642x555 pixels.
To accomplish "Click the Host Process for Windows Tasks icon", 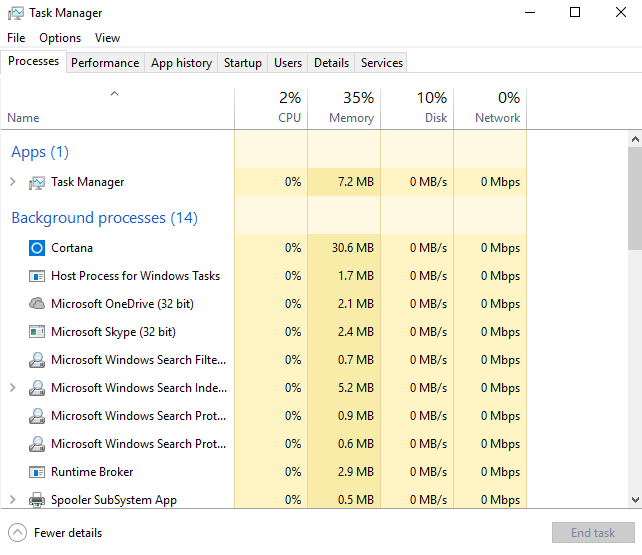I will click(37, 276).
